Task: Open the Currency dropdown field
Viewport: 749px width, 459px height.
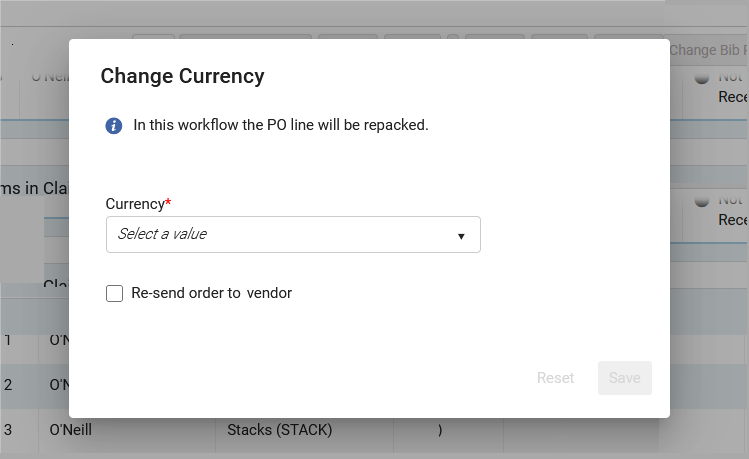Action: (292, 234)
